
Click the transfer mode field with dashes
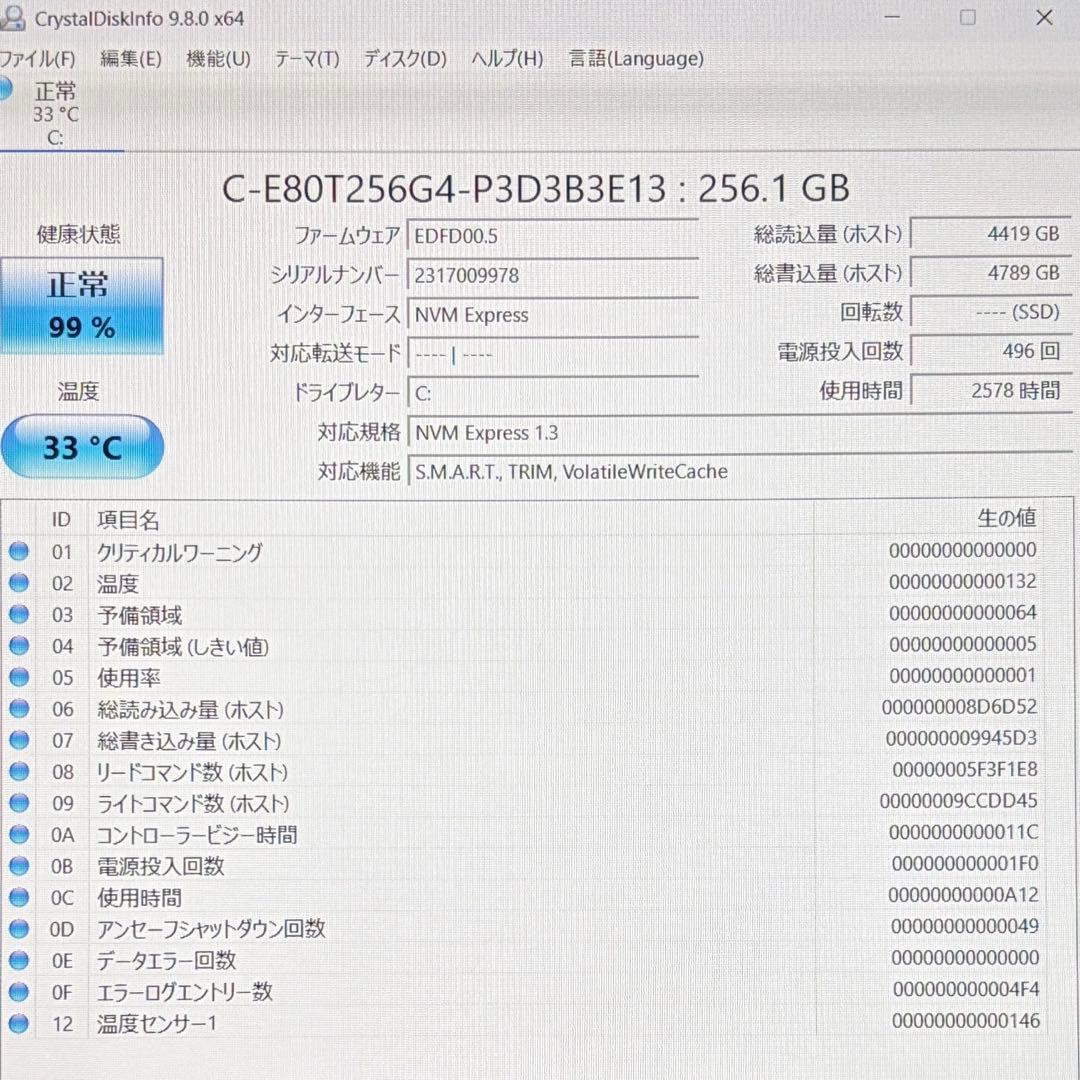point(553,355)
